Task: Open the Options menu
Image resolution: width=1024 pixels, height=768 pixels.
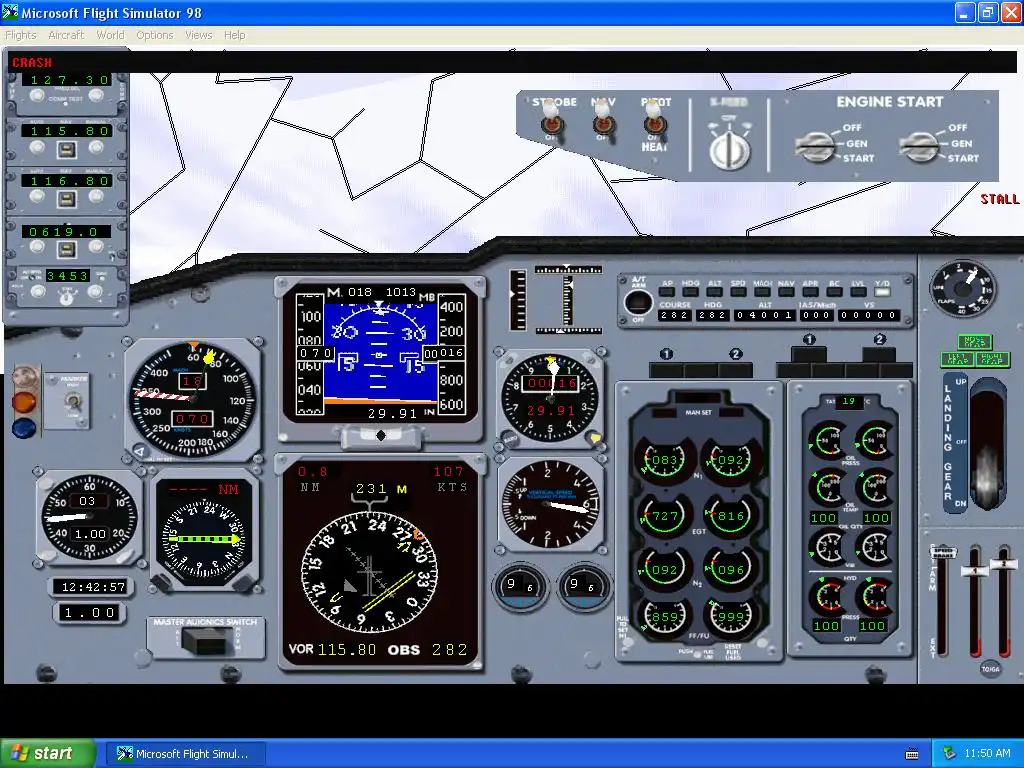Action: [155, 35]
